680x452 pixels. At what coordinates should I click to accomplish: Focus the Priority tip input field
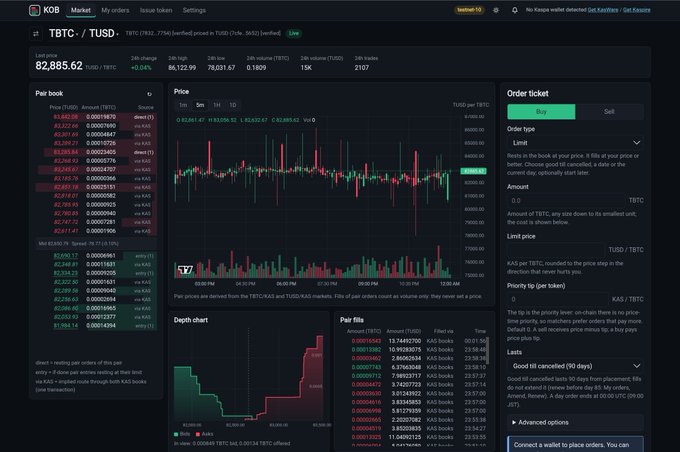coord(558,299)
